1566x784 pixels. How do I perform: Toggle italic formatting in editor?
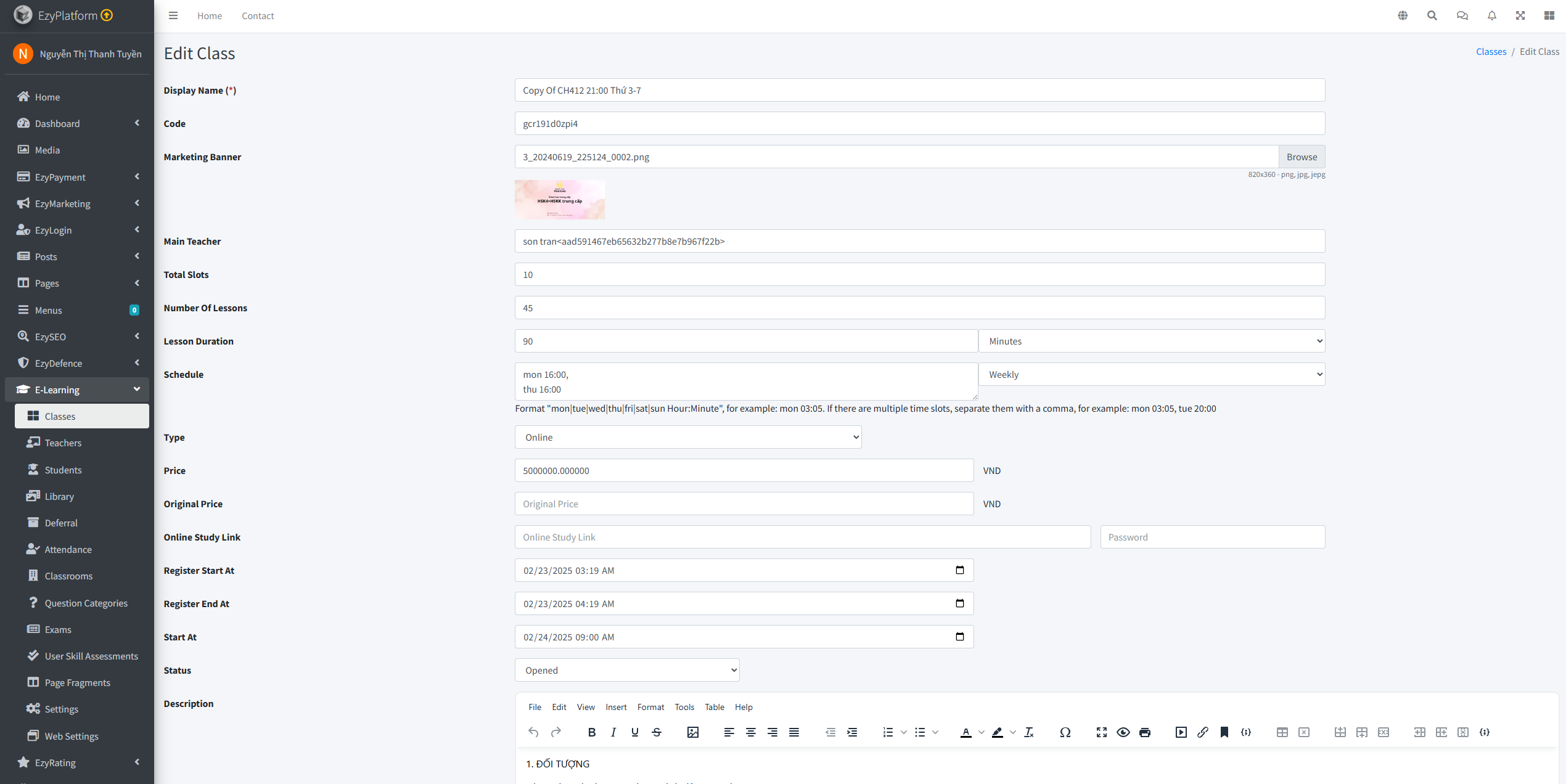tap(613, 732)
